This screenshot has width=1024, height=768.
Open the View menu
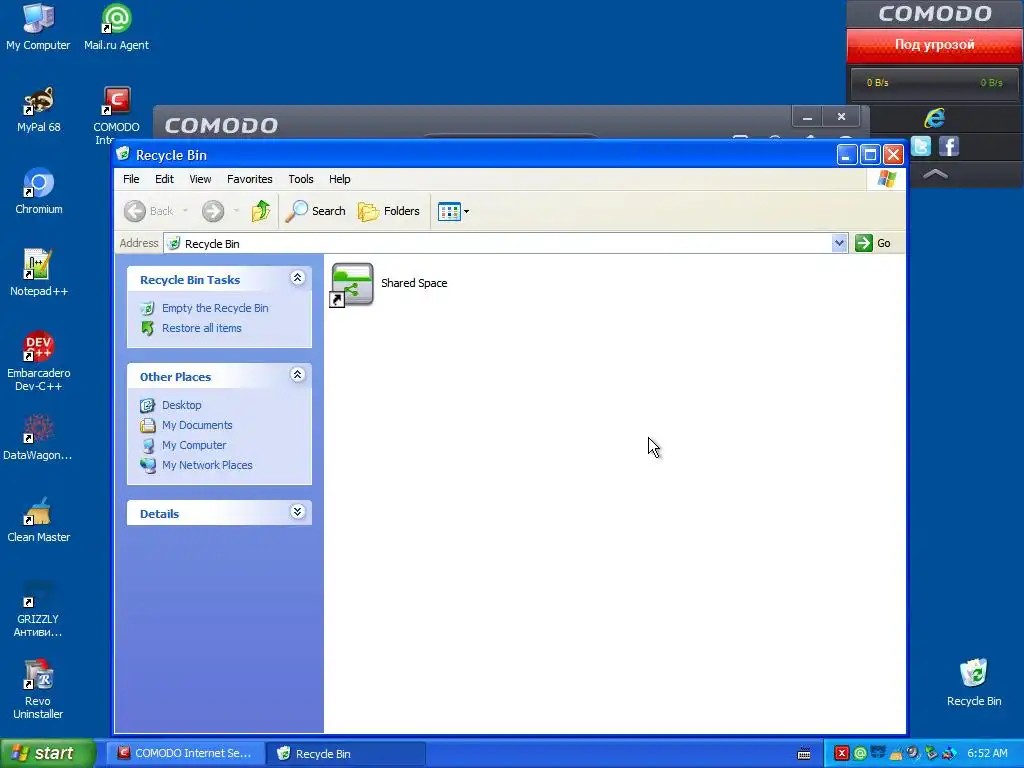point(200,179)
